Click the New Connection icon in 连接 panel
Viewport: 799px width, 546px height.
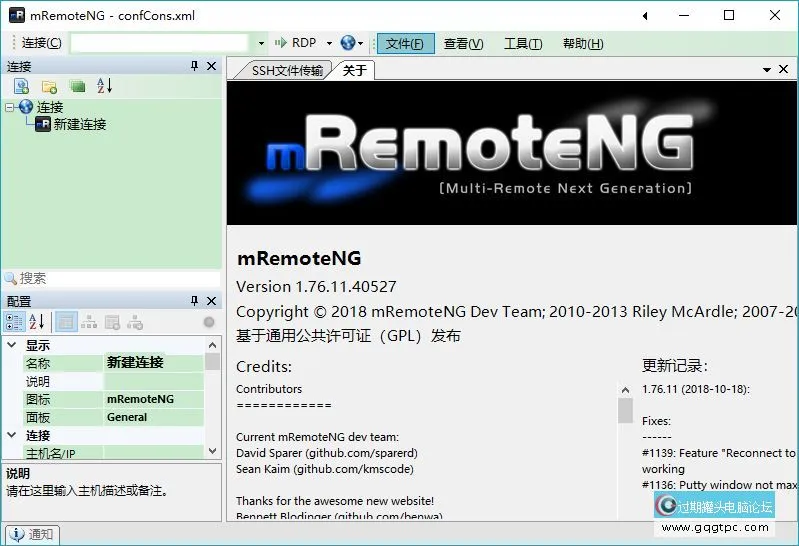[x=21, y=87]
